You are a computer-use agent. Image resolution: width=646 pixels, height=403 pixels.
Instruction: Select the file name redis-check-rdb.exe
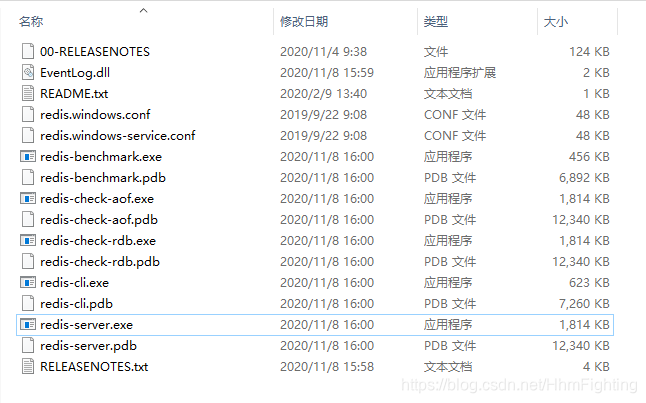[x=98, y=241]
